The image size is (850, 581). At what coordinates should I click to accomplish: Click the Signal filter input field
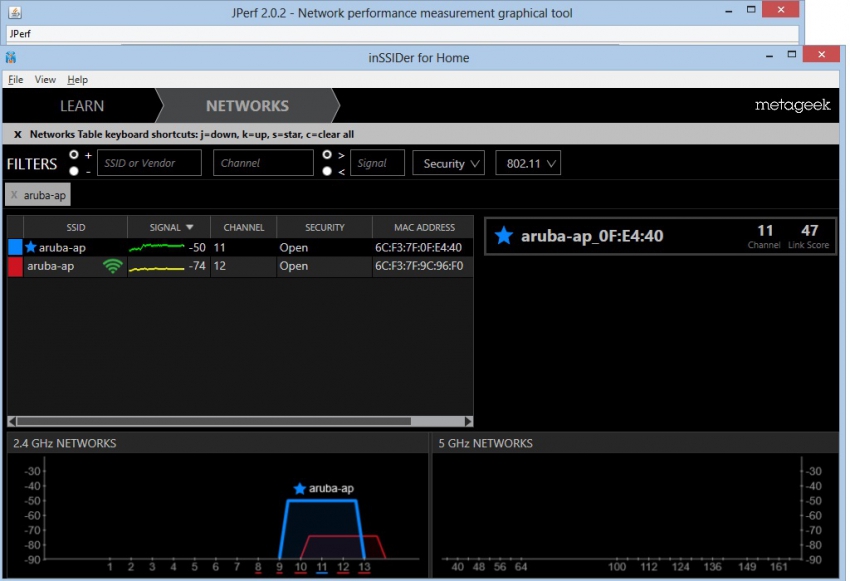(377, 163)
